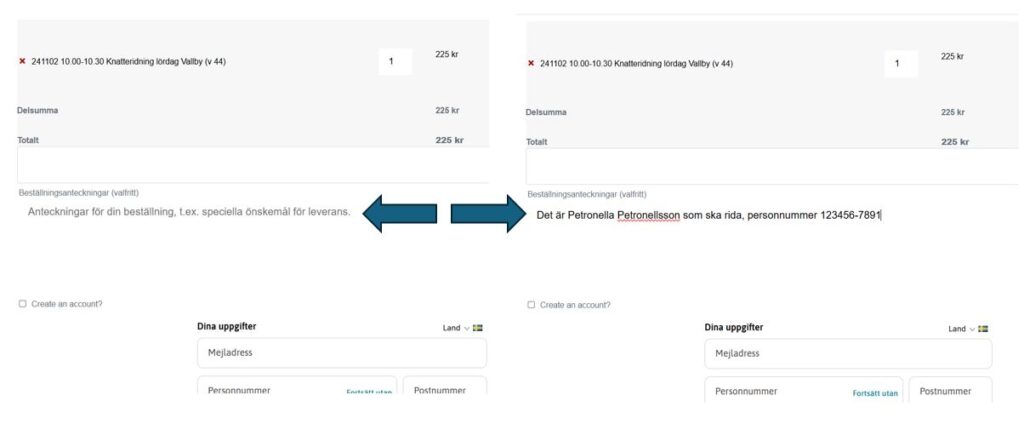Focus Mejladress field in right form
1024x441 pixels.
tap(848, 353)
